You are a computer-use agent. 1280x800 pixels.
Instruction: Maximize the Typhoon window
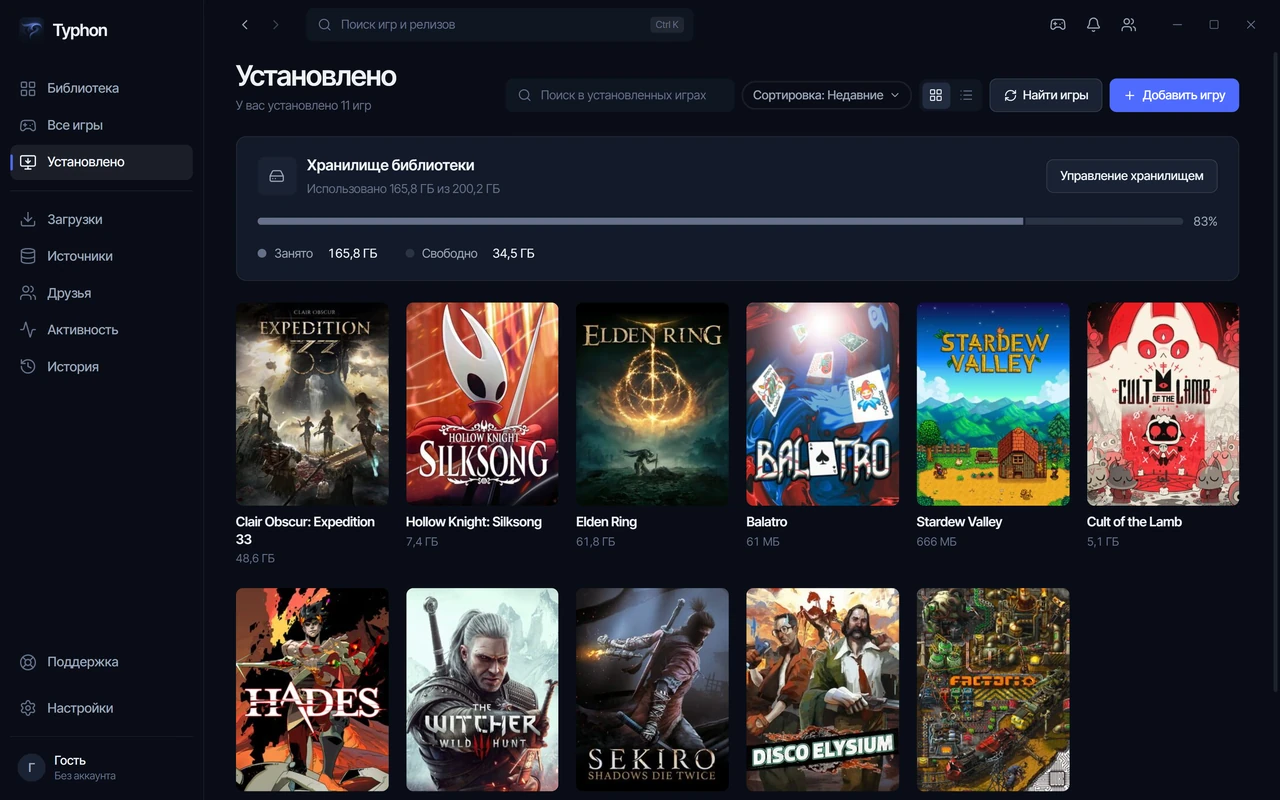pyautogui.click(x=1214, y=25)
